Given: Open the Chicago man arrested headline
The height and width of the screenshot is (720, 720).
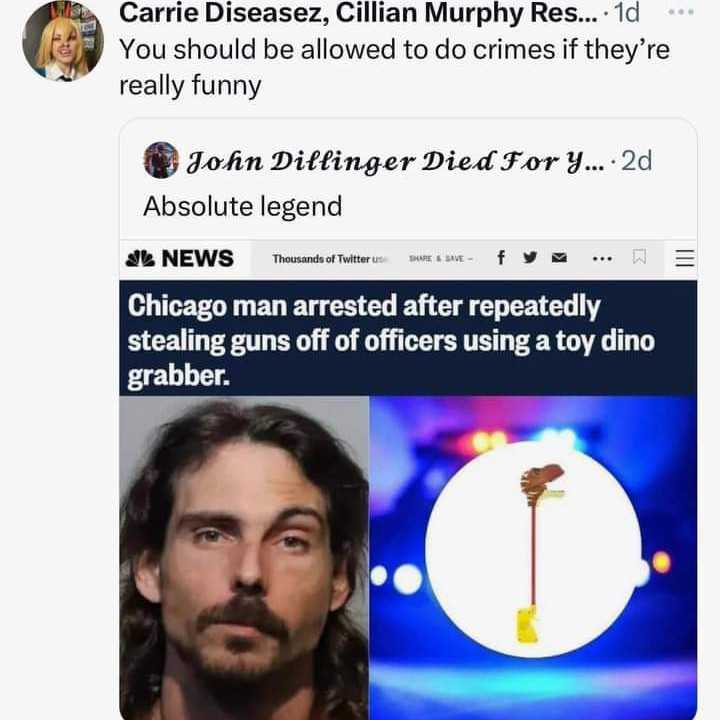Looking at the screenshot, I should point(391,340).
